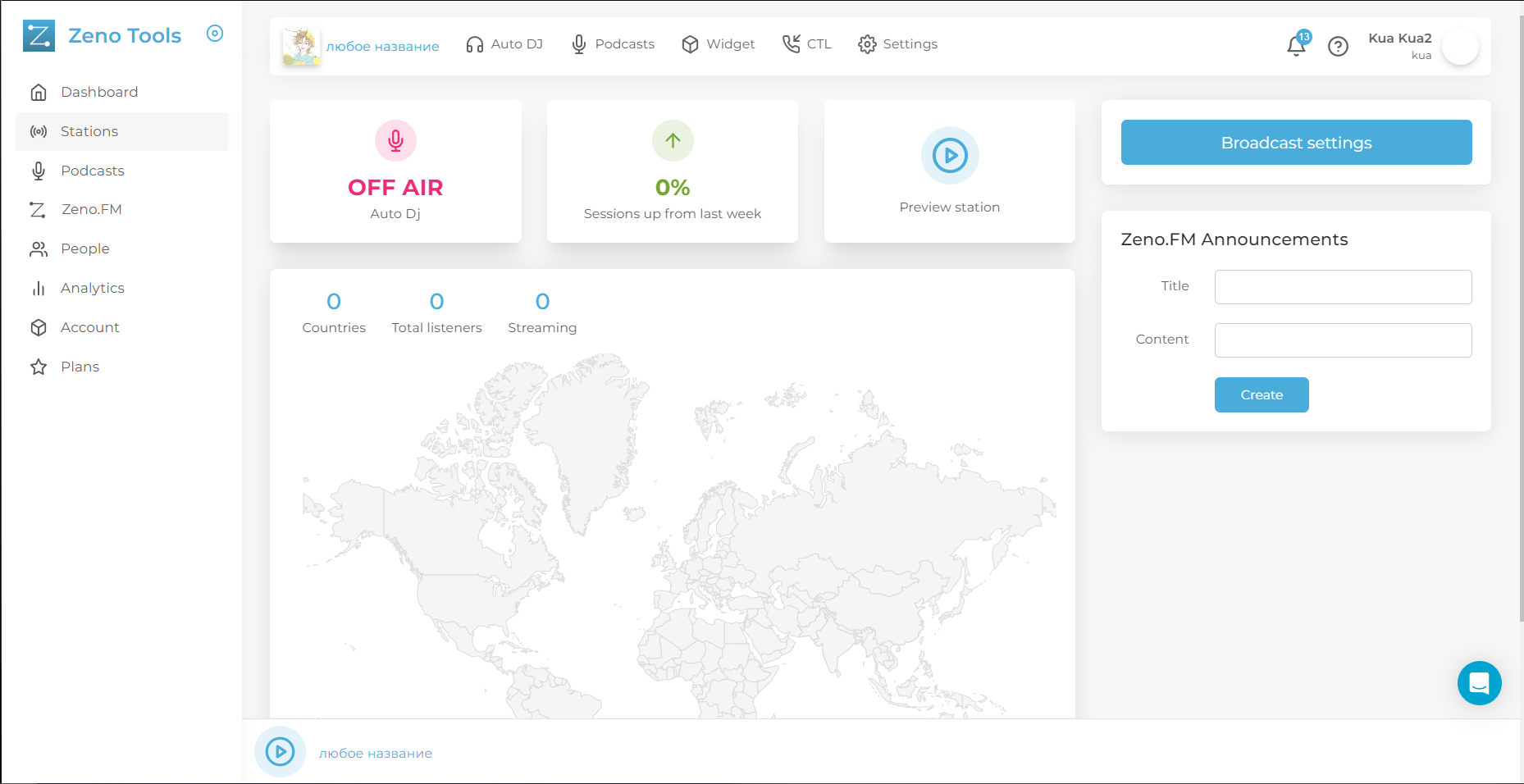Screen dimensions: 1524x784
Task: Click the Stations broadcast icon
Action: (39, 131)
